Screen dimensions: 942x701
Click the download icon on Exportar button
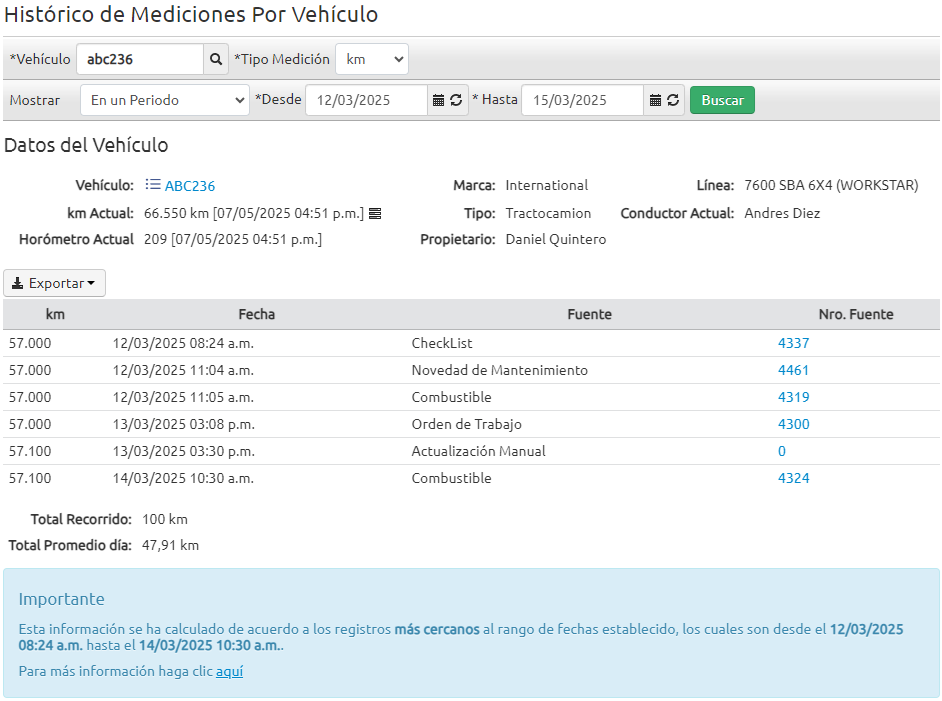click(18, 282)
